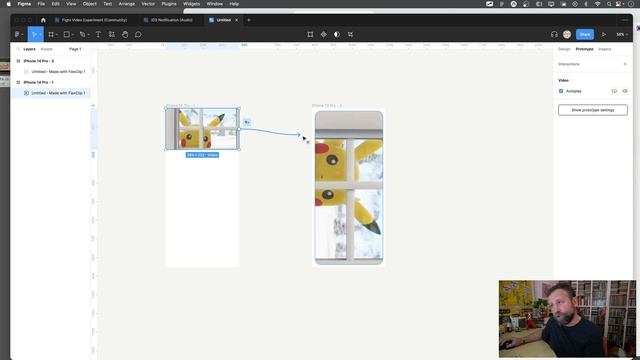Viewport: 640px width, 360px height.
Task: Click the Create component icon
Action: tap(324, 35)
